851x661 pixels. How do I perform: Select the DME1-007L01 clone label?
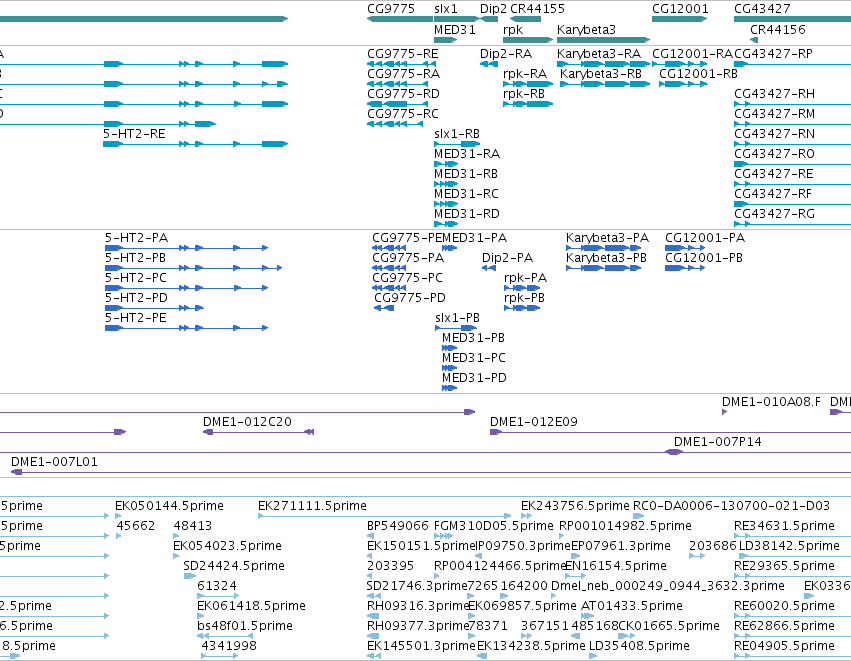click(54, 461)
